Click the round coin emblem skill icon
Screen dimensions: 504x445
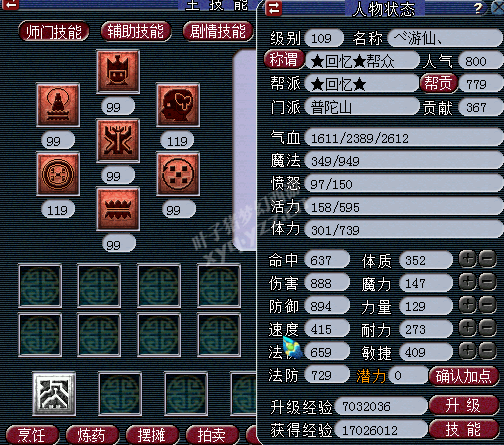58,174
